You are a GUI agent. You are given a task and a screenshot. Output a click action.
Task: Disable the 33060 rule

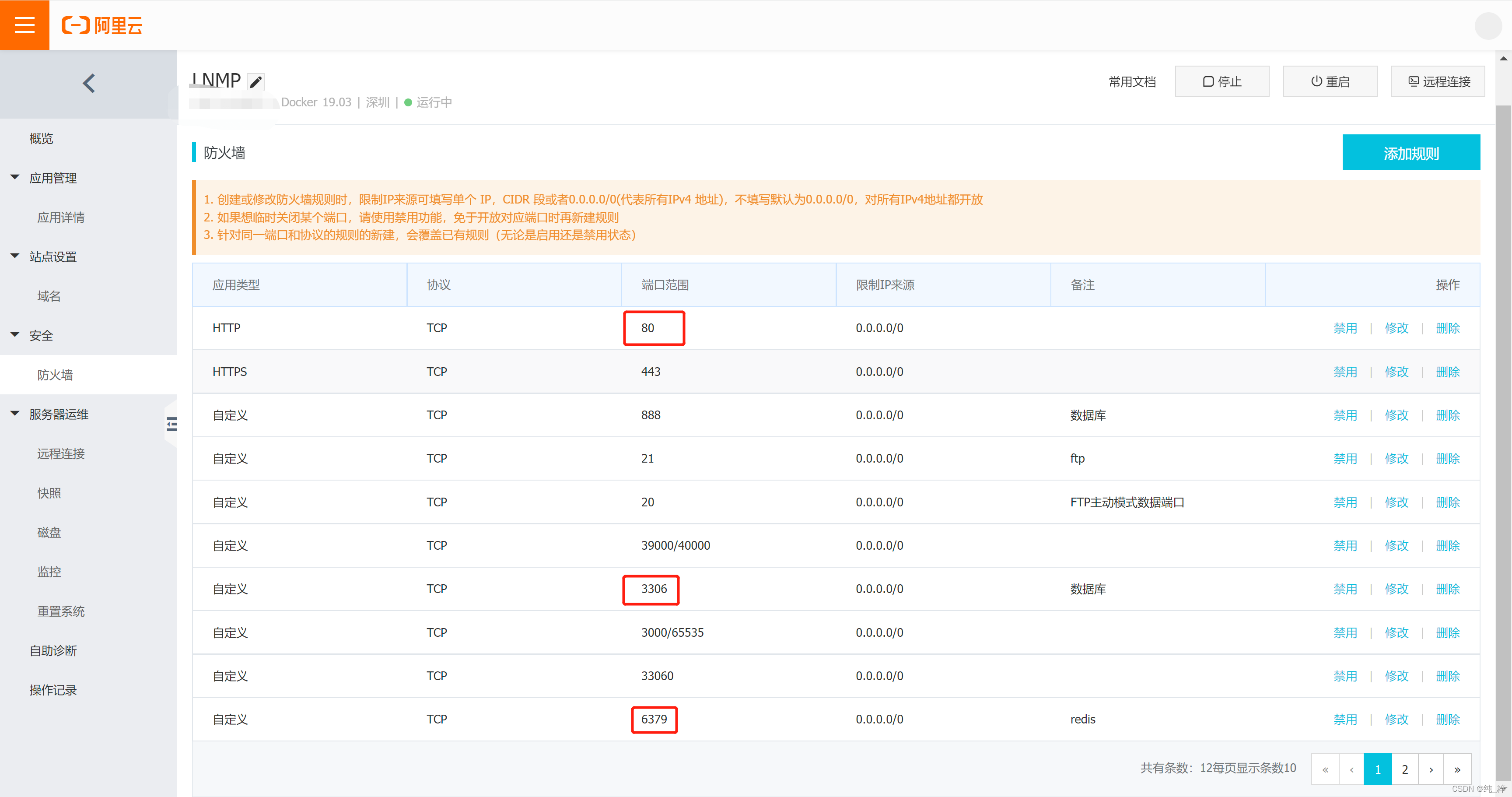coord(1345,675)
